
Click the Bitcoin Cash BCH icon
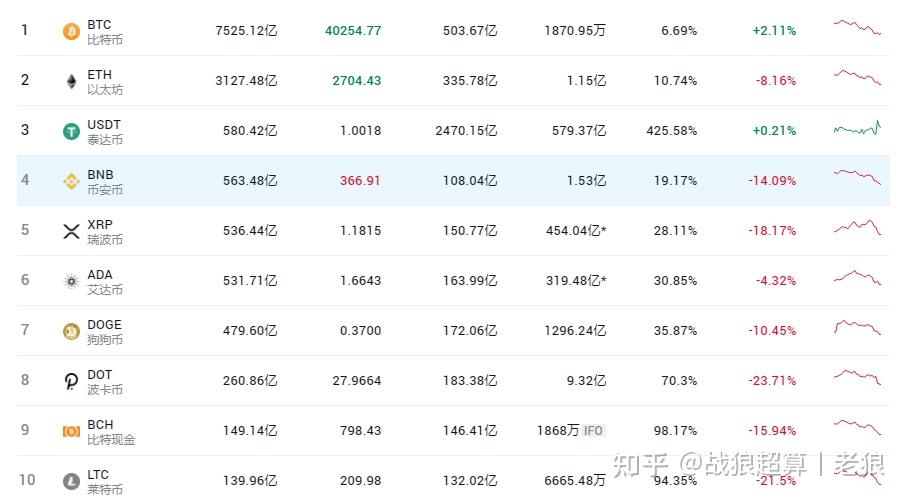pos(71,431)
